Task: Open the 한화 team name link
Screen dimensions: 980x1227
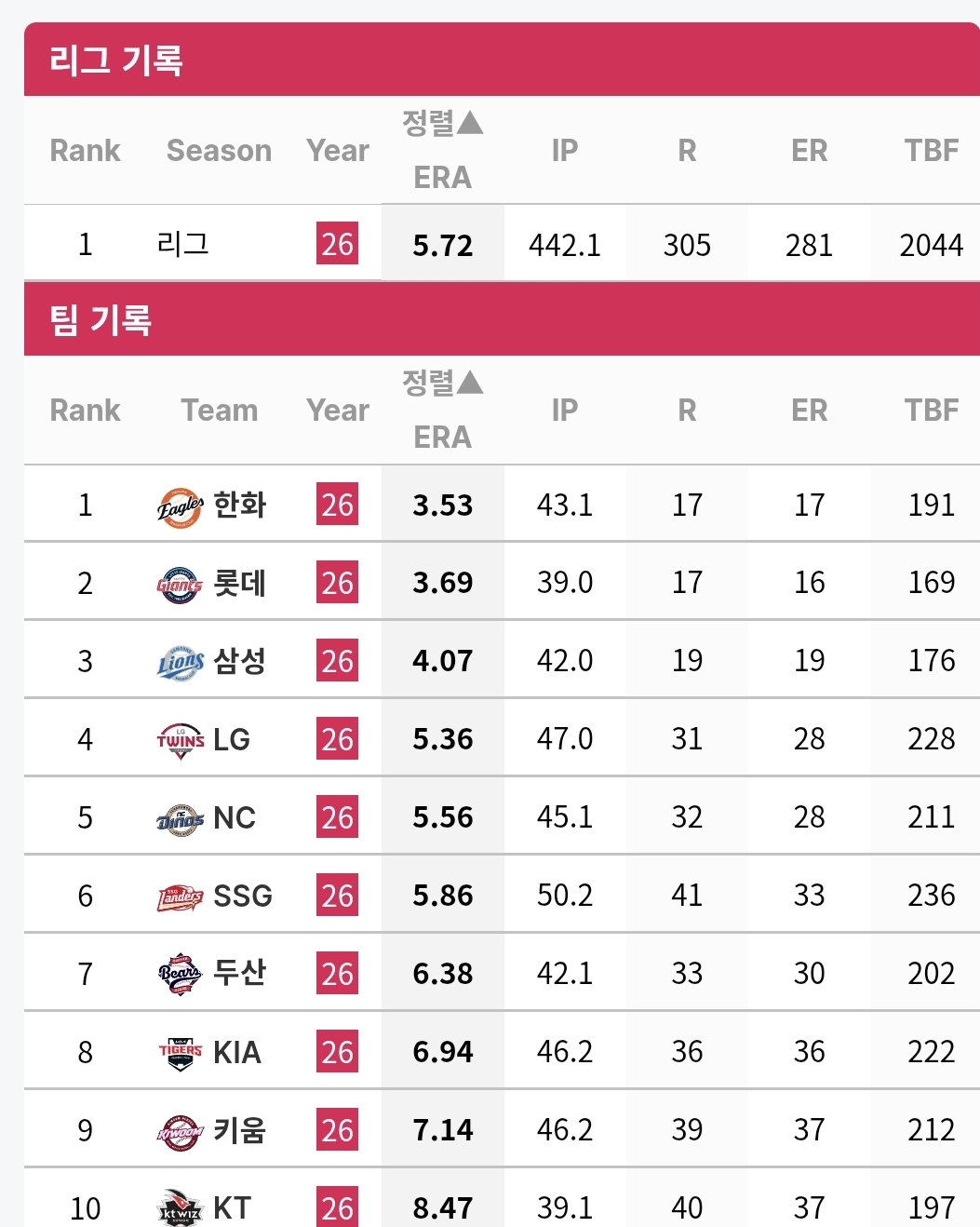Action: [x=240, y=505]
